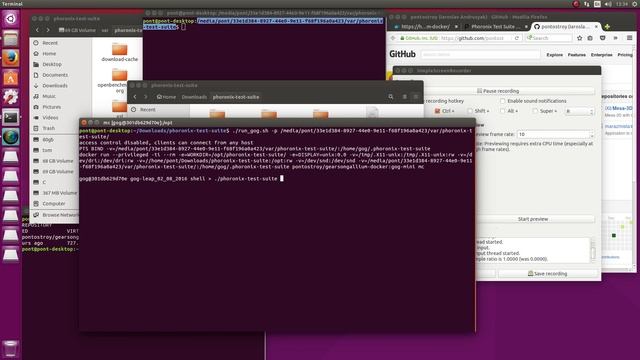The image size is (640, 360).
Task: Select Desktop in rear Files sidebar
Action: (52, 64)
